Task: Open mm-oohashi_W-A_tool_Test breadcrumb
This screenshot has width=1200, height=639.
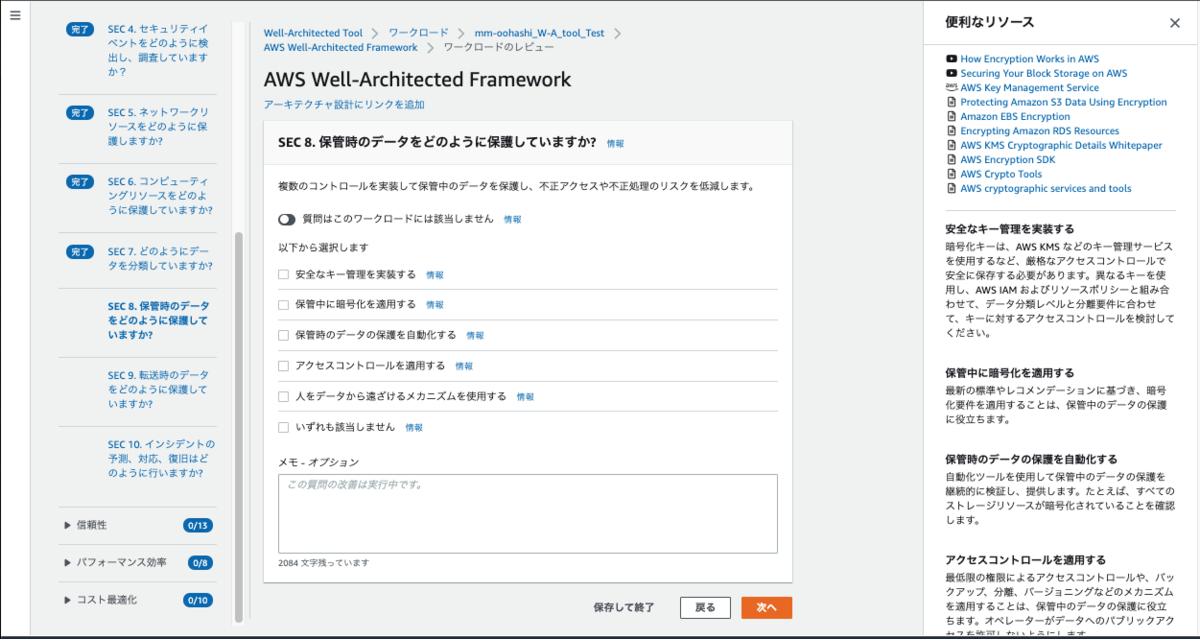Action: coord(539,33)
